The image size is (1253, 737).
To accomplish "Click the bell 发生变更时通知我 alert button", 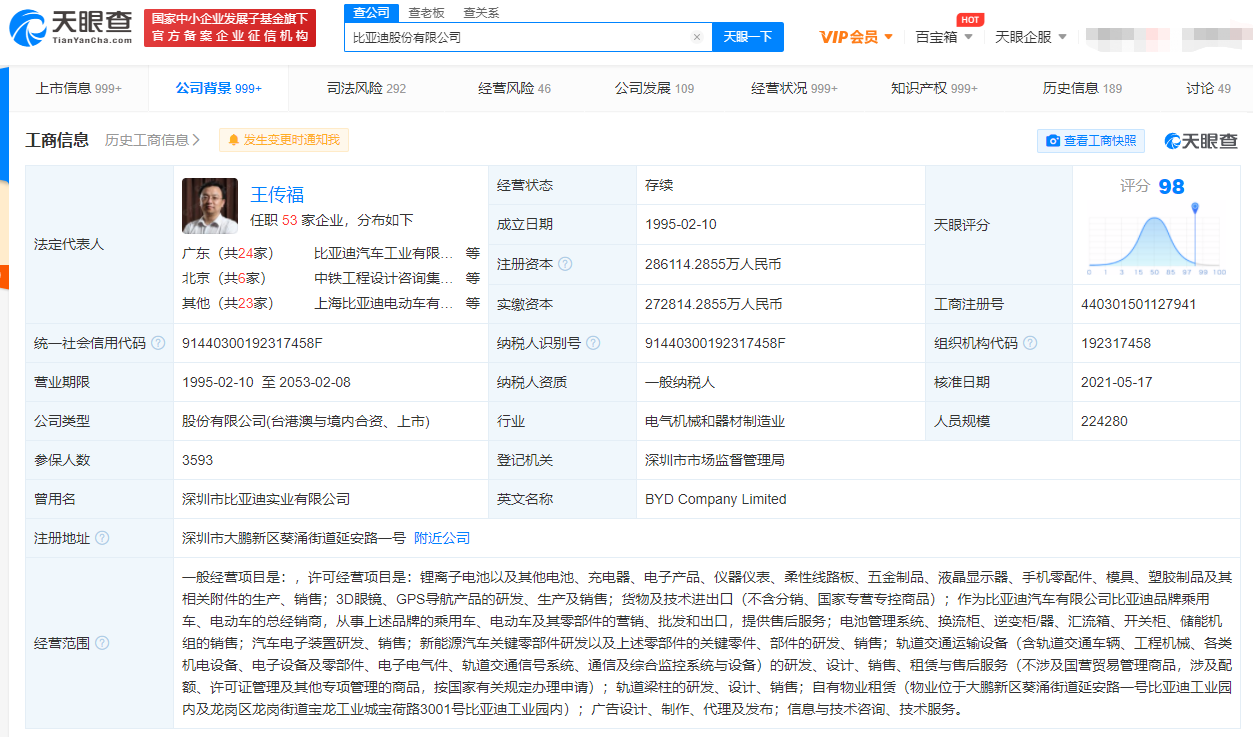I will point(284,140).
